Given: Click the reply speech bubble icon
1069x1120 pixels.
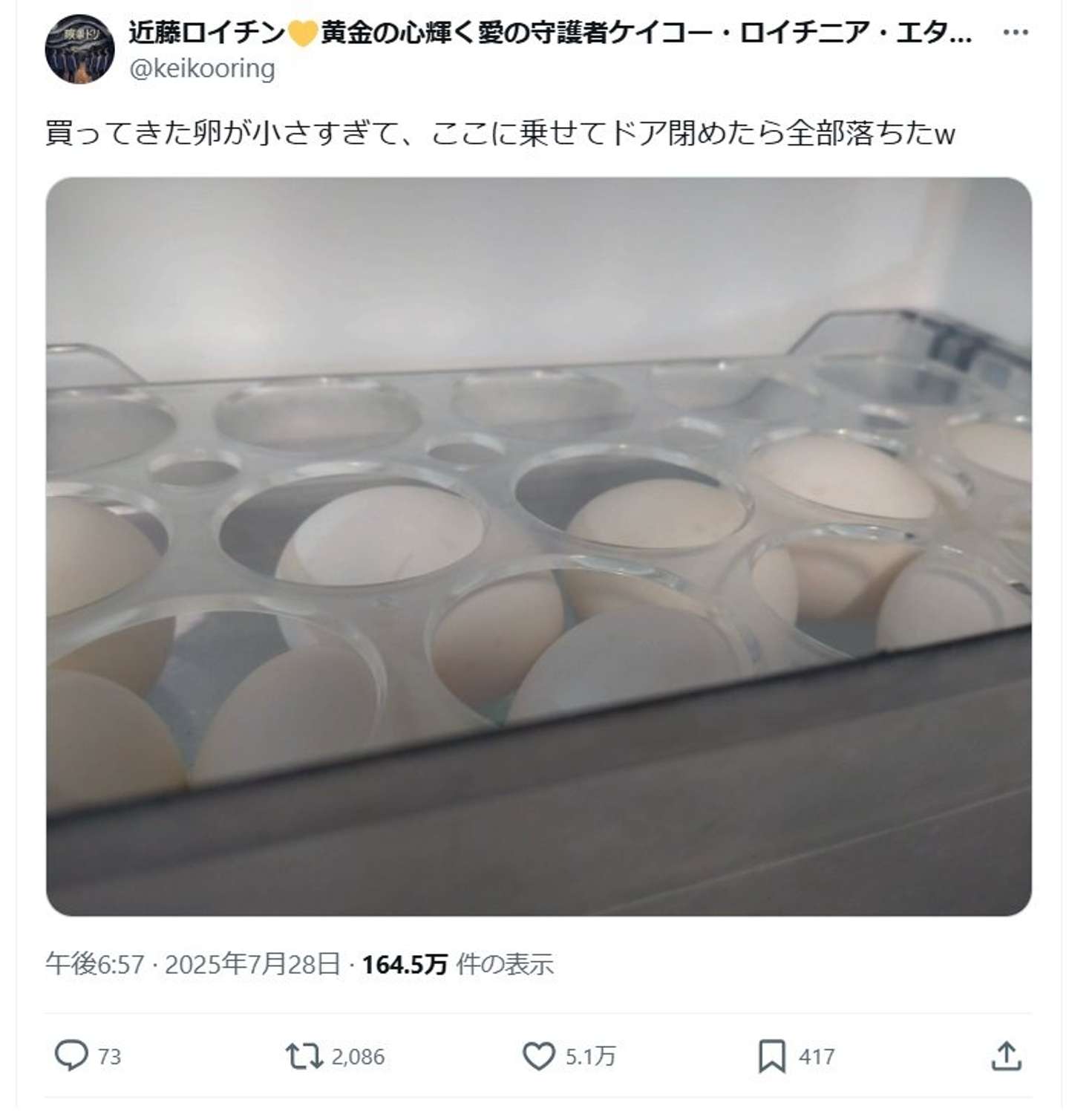Looking at the screenshot, I should coord(71,1055).
